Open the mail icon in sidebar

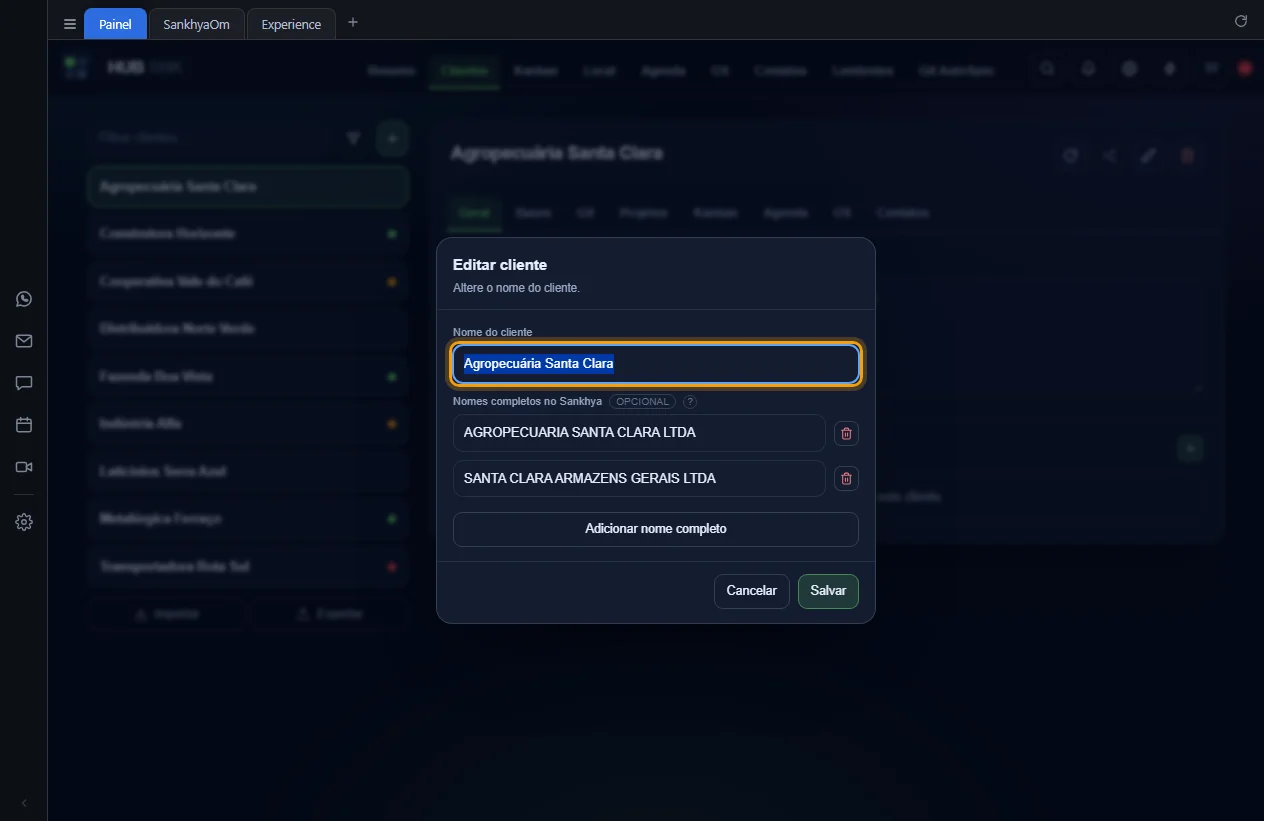[24, 341]
